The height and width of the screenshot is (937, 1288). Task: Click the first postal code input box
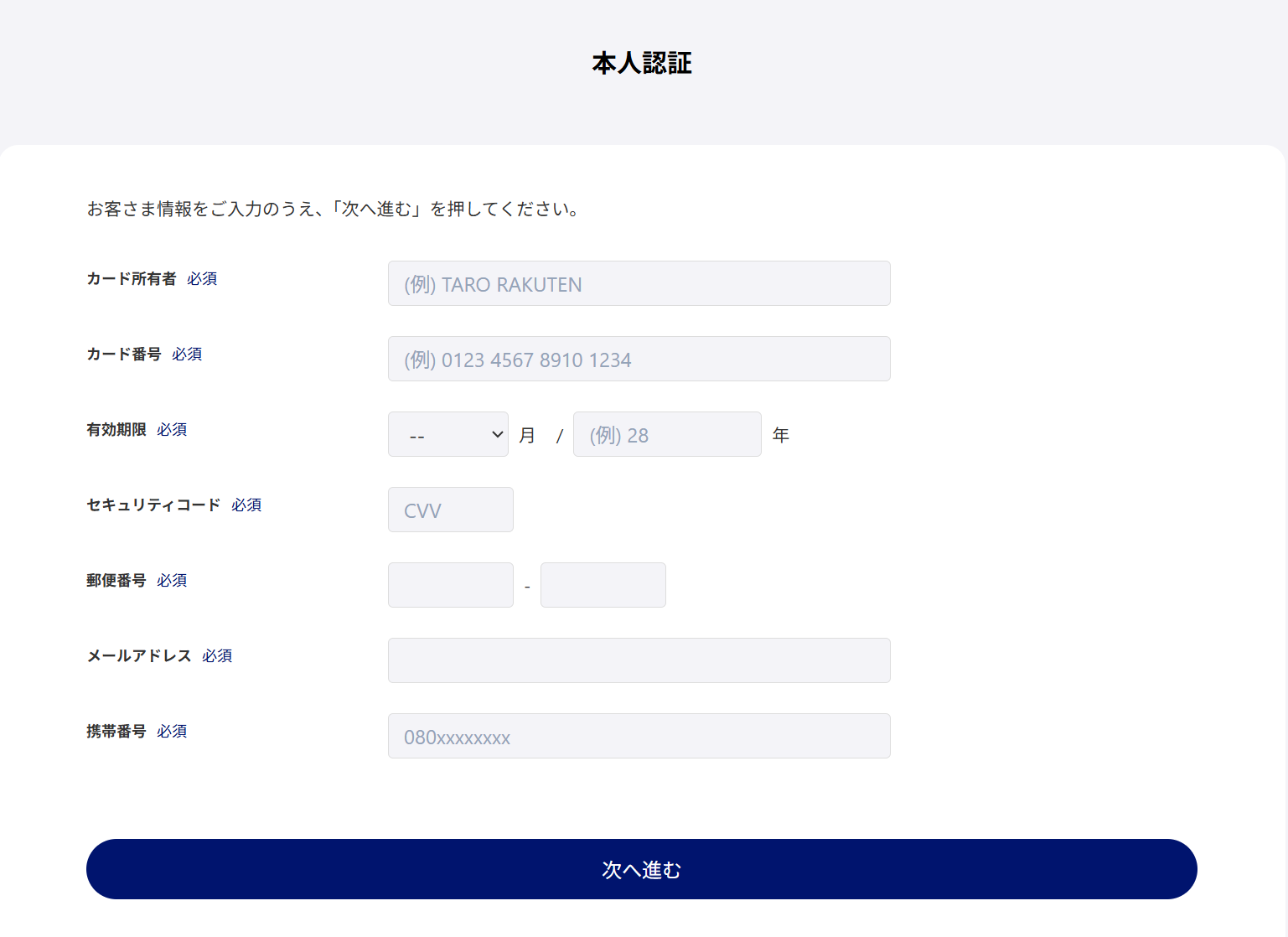point(450,584)
